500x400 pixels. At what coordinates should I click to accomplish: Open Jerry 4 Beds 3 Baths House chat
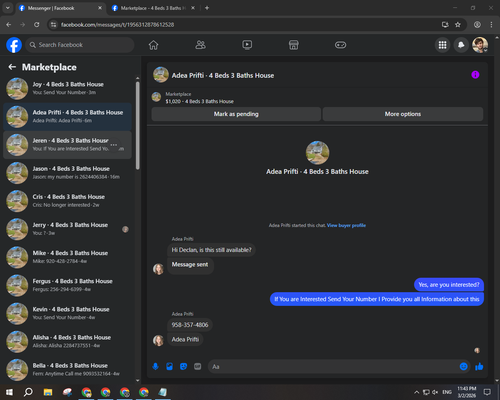tap(67, 229)
